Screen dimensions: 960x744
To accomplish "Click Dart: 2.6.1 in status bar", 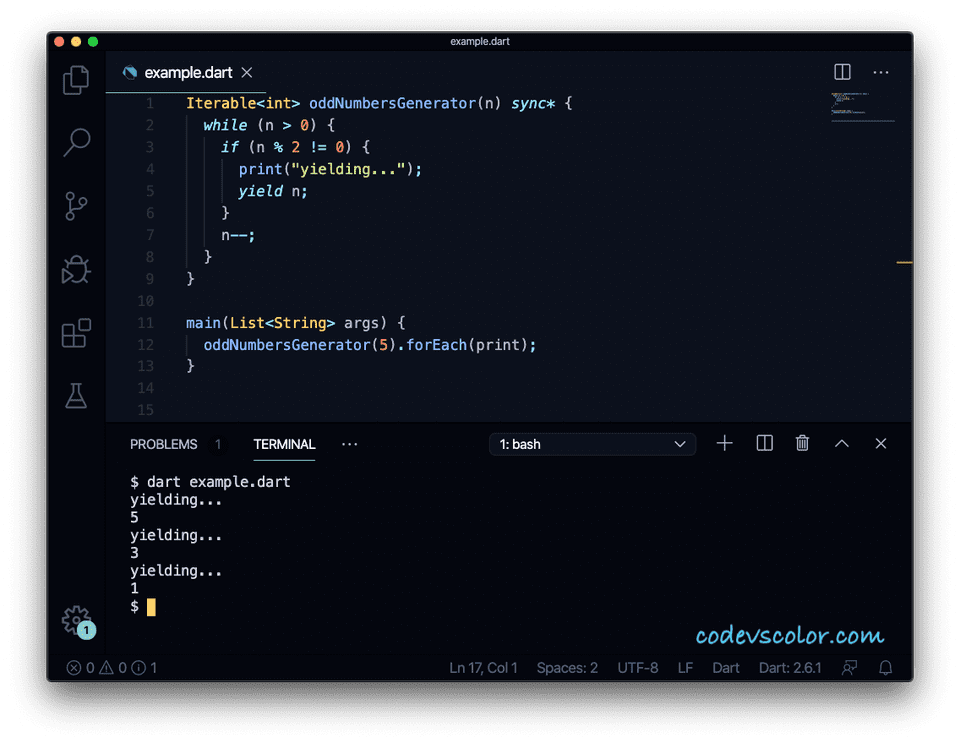I will [x=790, y=668].
